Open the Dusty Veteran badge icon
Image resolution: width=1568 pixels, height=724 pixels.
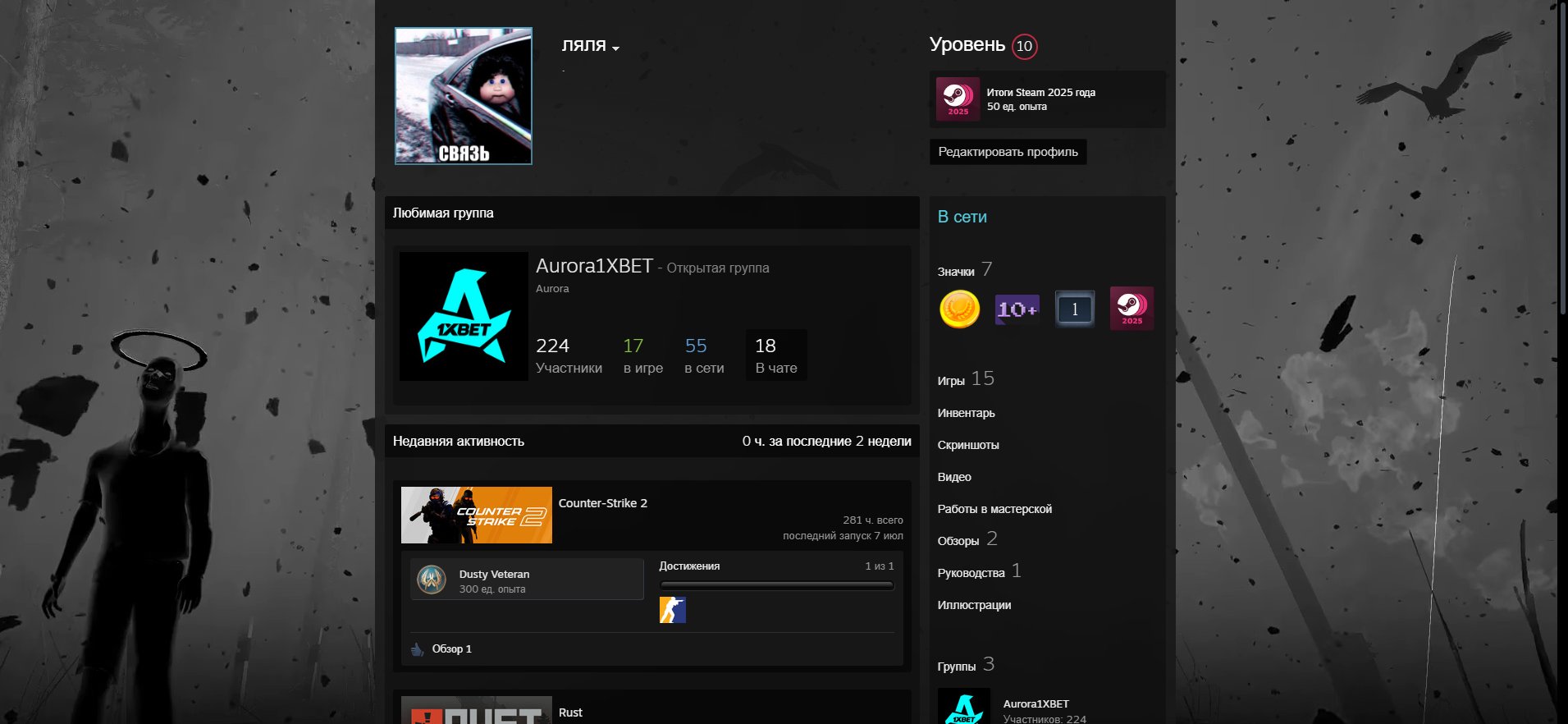click(x=432, y=580)
